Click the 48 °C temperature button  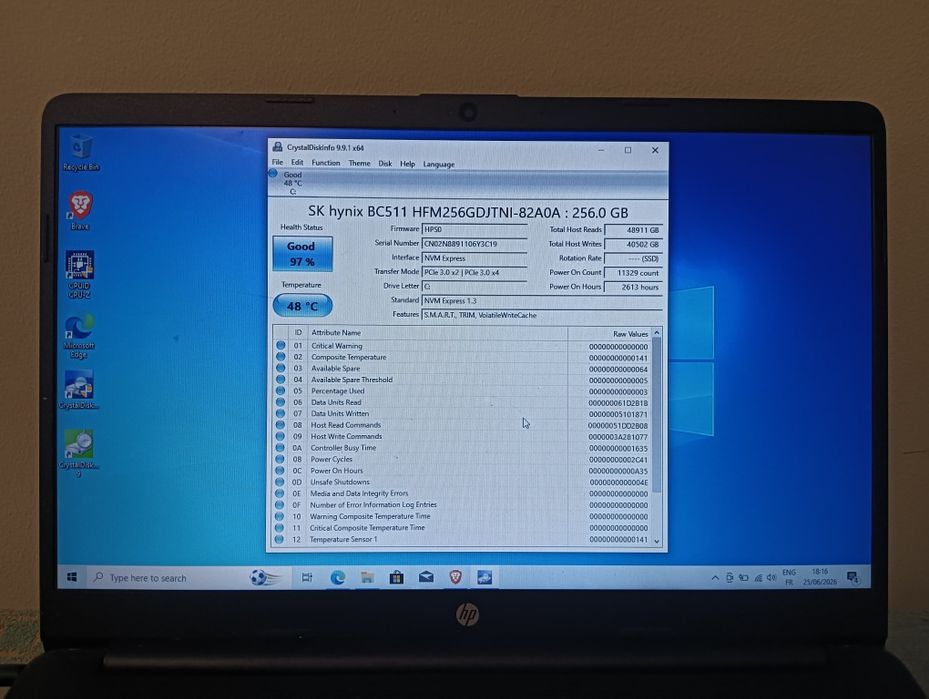[302, 306]
